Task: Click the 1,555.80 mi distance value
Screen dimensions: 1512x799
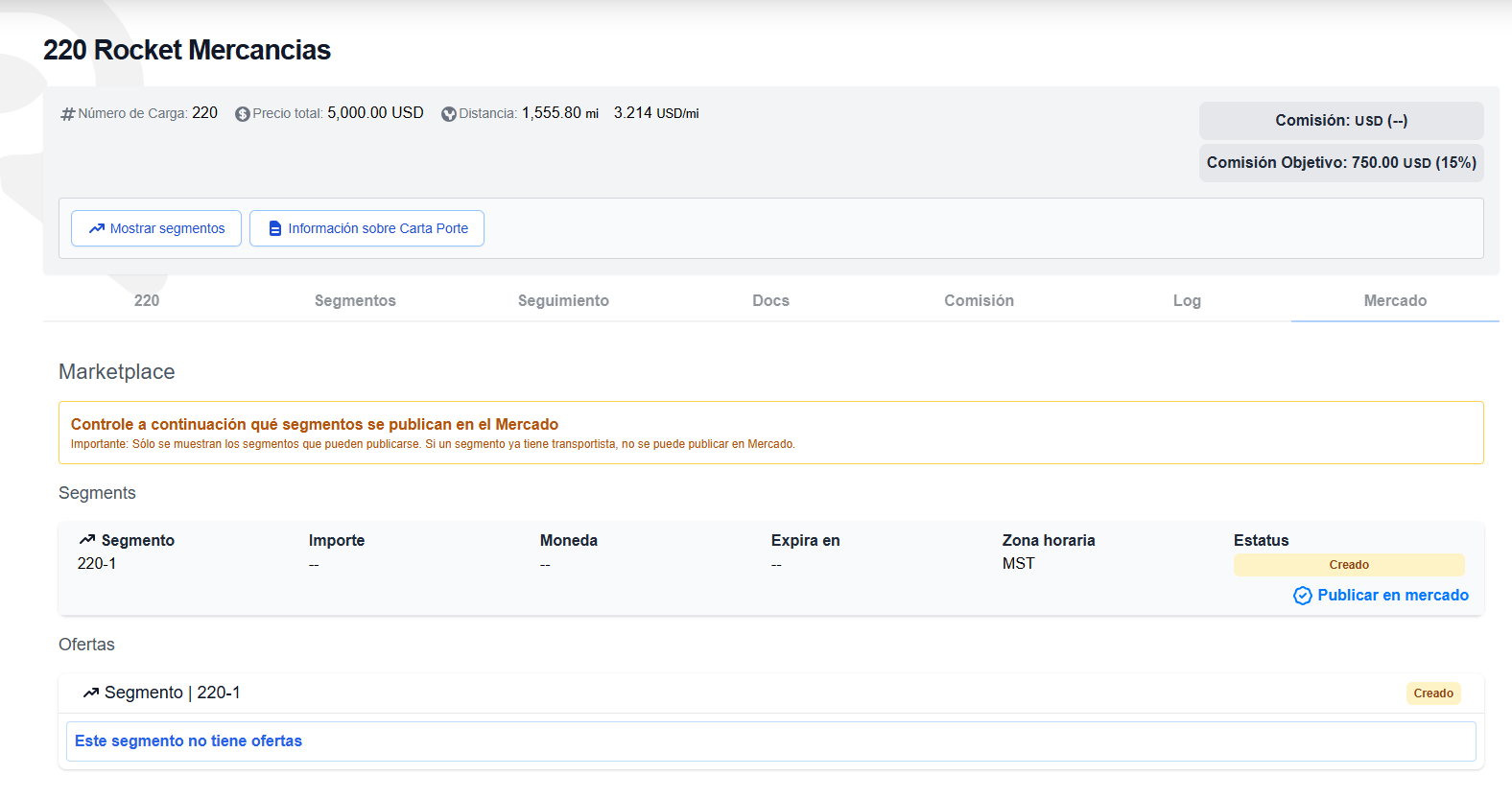Action: click(x=560, y=113)
